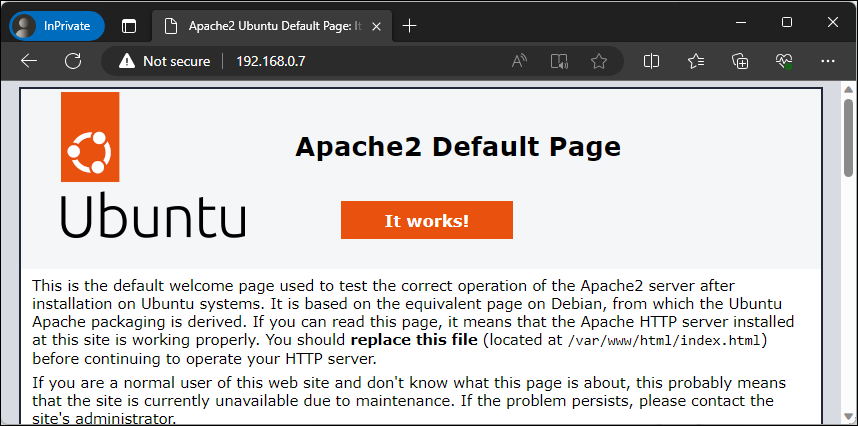Open Collections icon
This screenshot has width=858, height=426.
click(740, 61)
